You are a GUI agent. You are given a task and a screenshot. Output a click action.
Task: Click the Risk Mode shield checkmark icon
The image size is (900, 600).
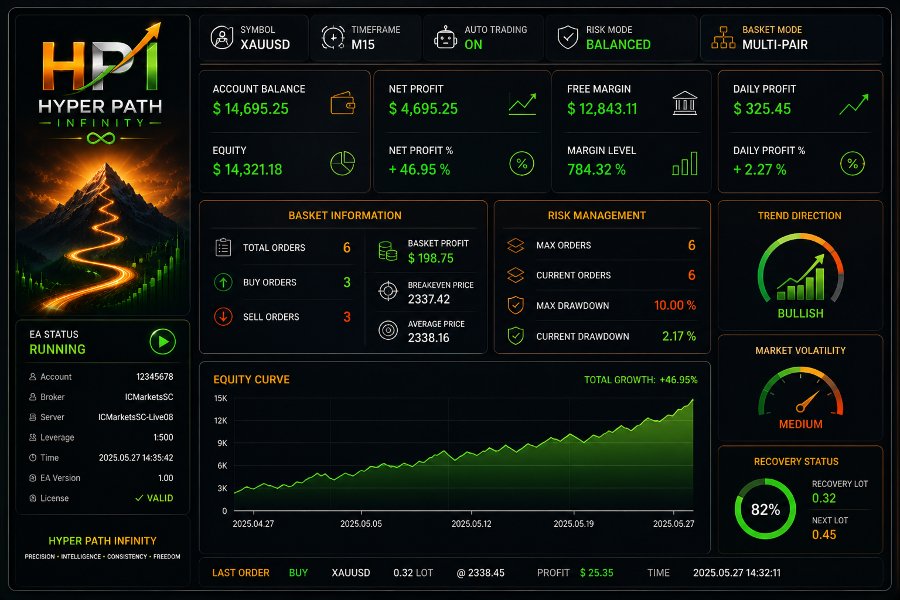(568, 38)
